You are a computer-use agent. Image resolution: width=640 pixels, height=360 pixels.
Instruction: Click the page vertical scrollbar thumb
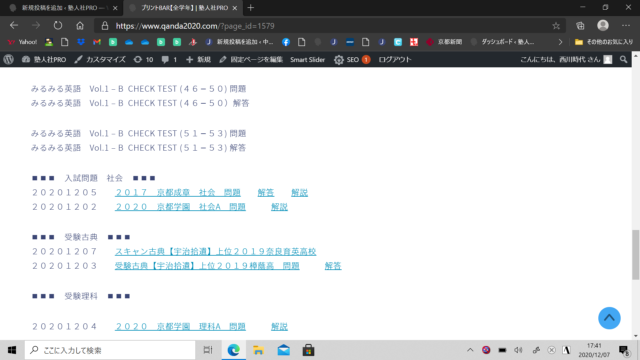pos(636,255)
